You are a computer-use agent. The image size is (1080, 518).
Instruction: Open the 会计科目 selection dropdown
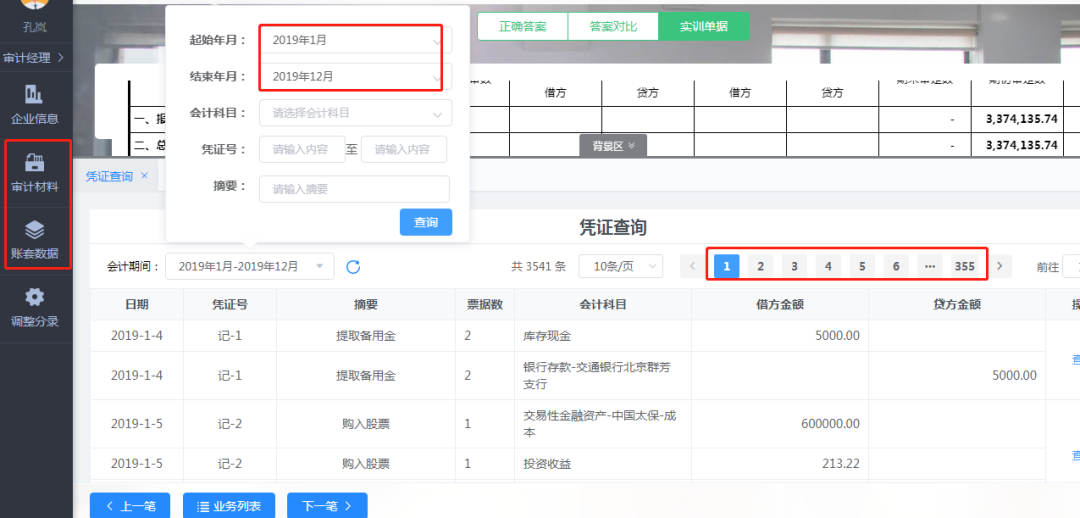355,113
